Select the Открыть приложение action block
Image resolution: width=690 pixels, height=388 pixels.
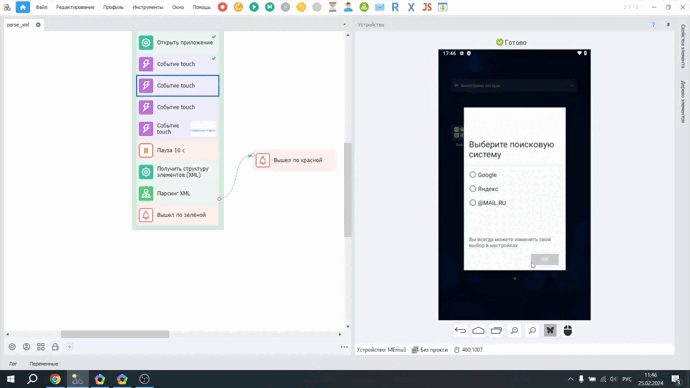pyautogui.click(x=178, y=43)
